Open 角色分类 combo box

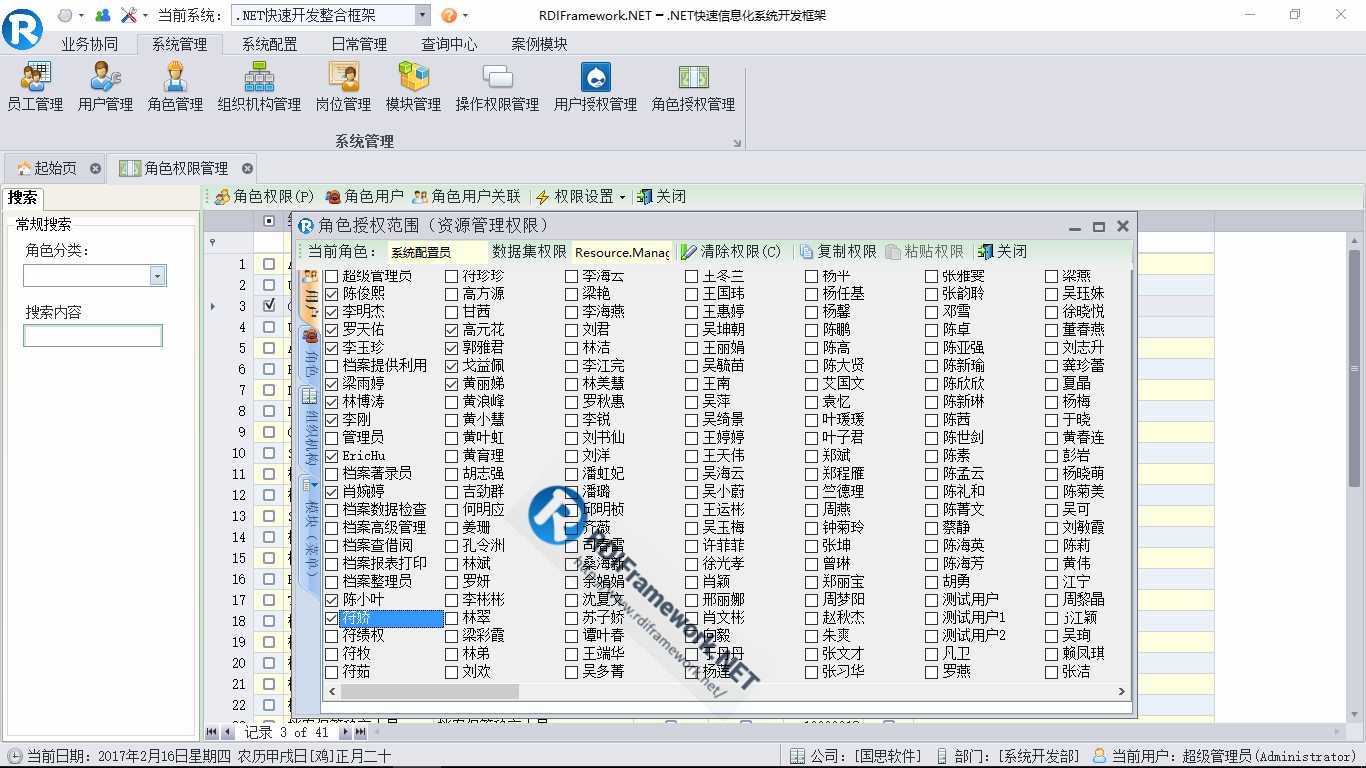tap(157, 276)
